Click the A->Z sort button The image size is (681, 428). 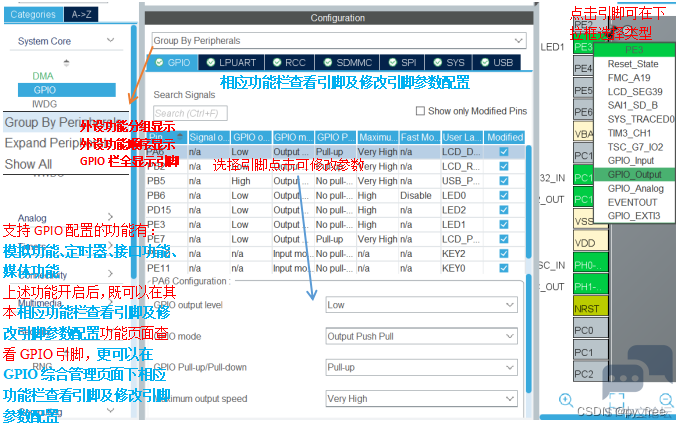(83, 14)
